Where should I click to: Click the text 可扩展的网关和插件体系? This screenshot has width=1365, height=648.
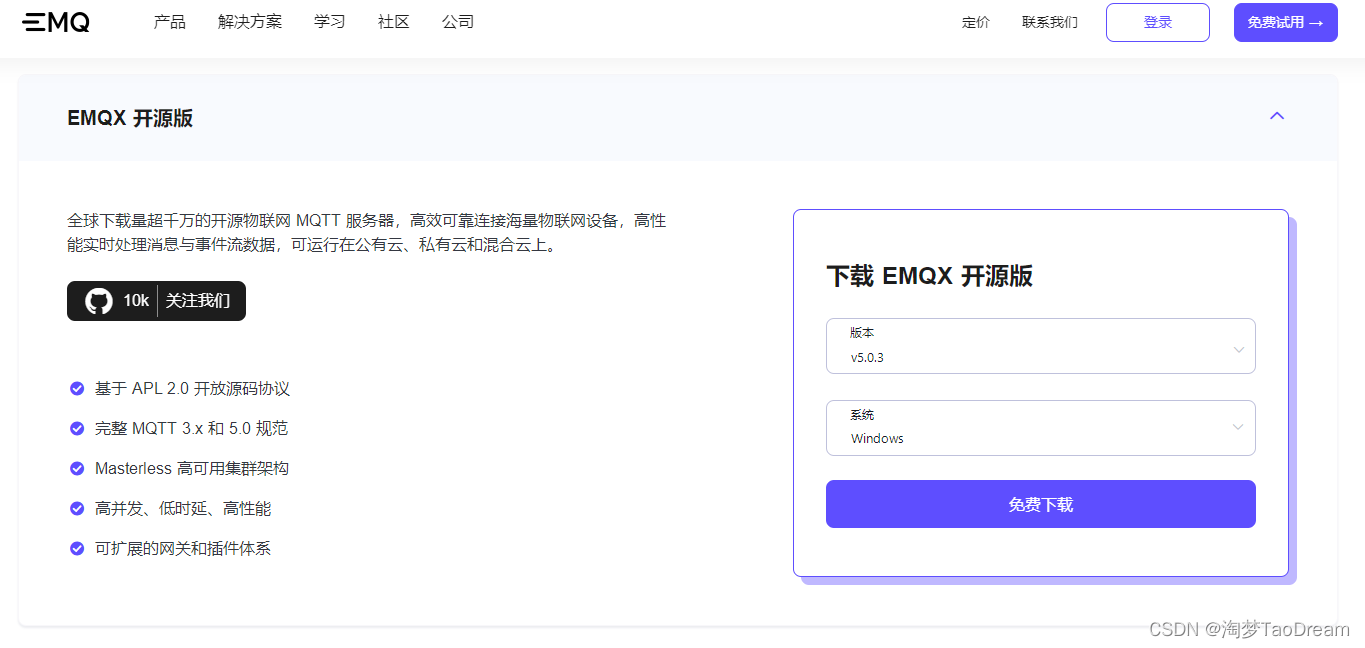pos(183,548)
